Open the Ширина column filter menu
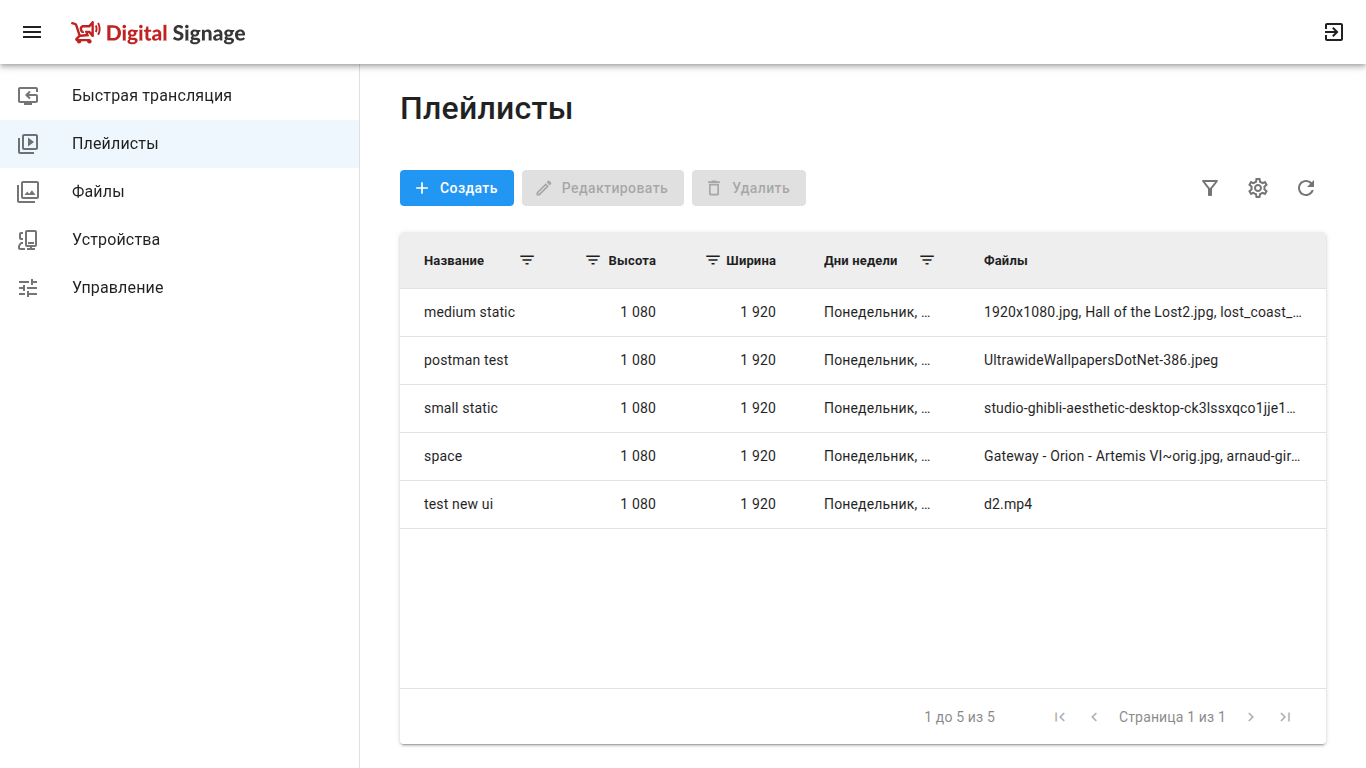Image resolution: width=1366 pixels, height=768 pixels. (713, 260)
